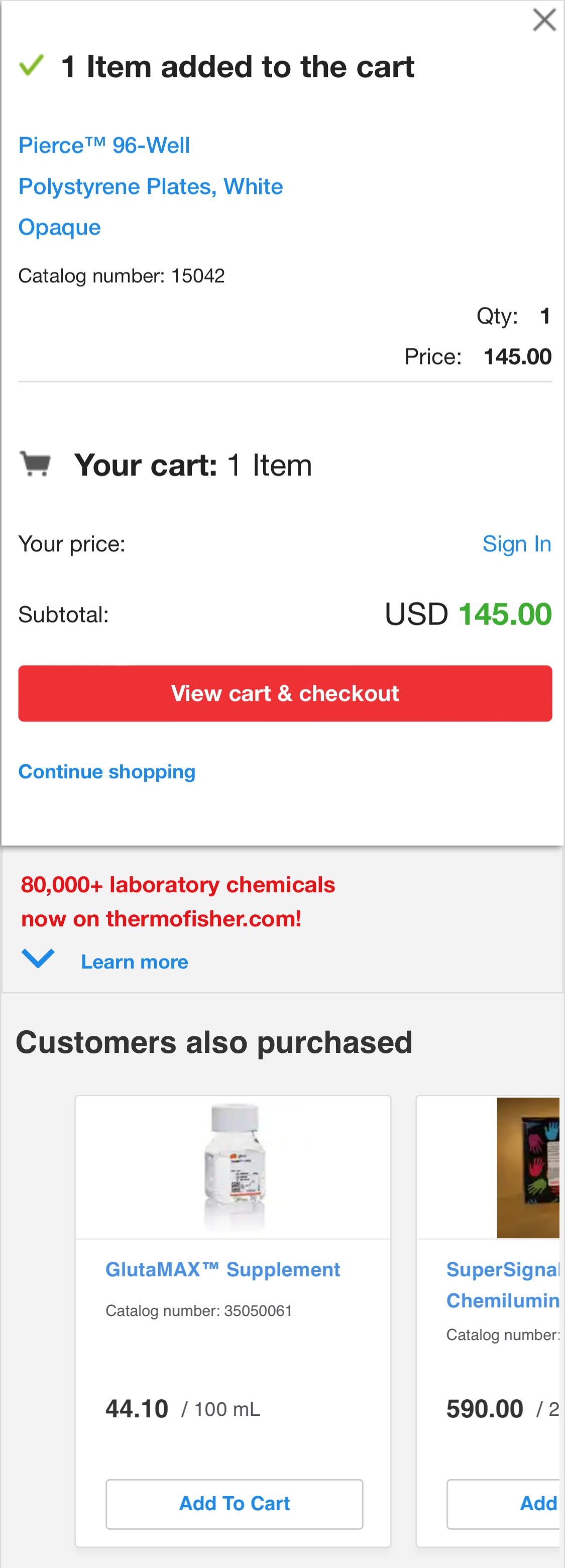Click the shopping cart icon
Viewport: 565px width, 1568px height.
[x=36, y=464]
